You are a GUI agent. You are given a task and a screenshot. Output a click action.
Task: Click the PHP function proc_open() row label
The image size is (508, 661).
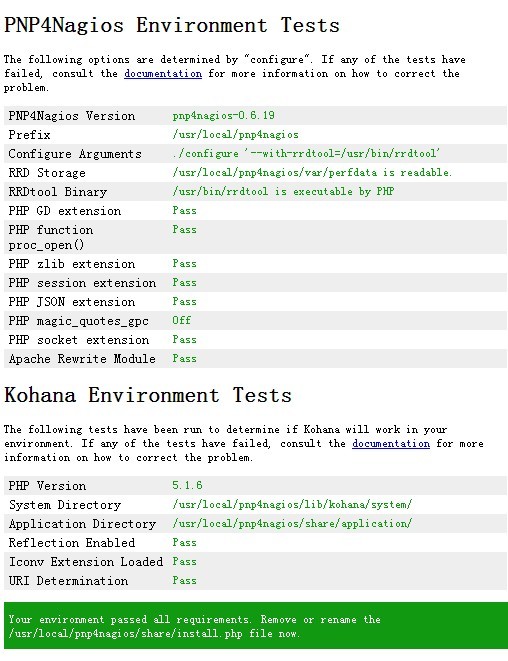[x=51, y=237]
